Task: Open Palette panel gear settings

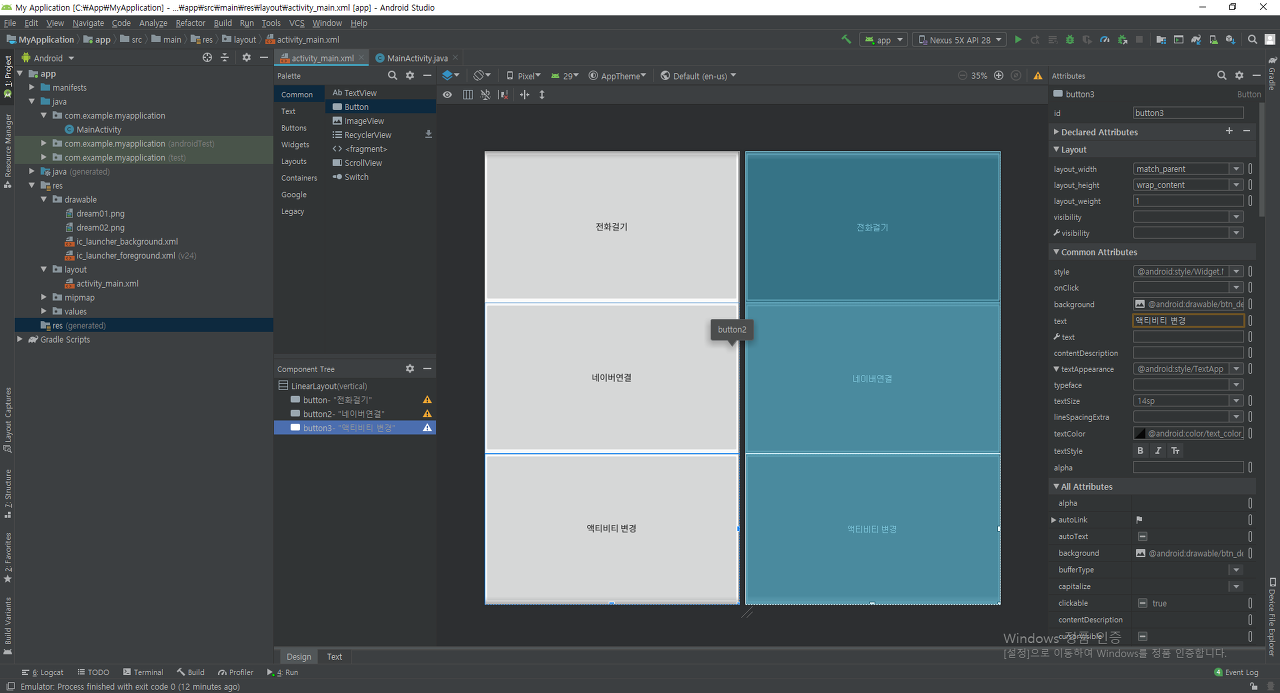Action: tap(410, 76)
